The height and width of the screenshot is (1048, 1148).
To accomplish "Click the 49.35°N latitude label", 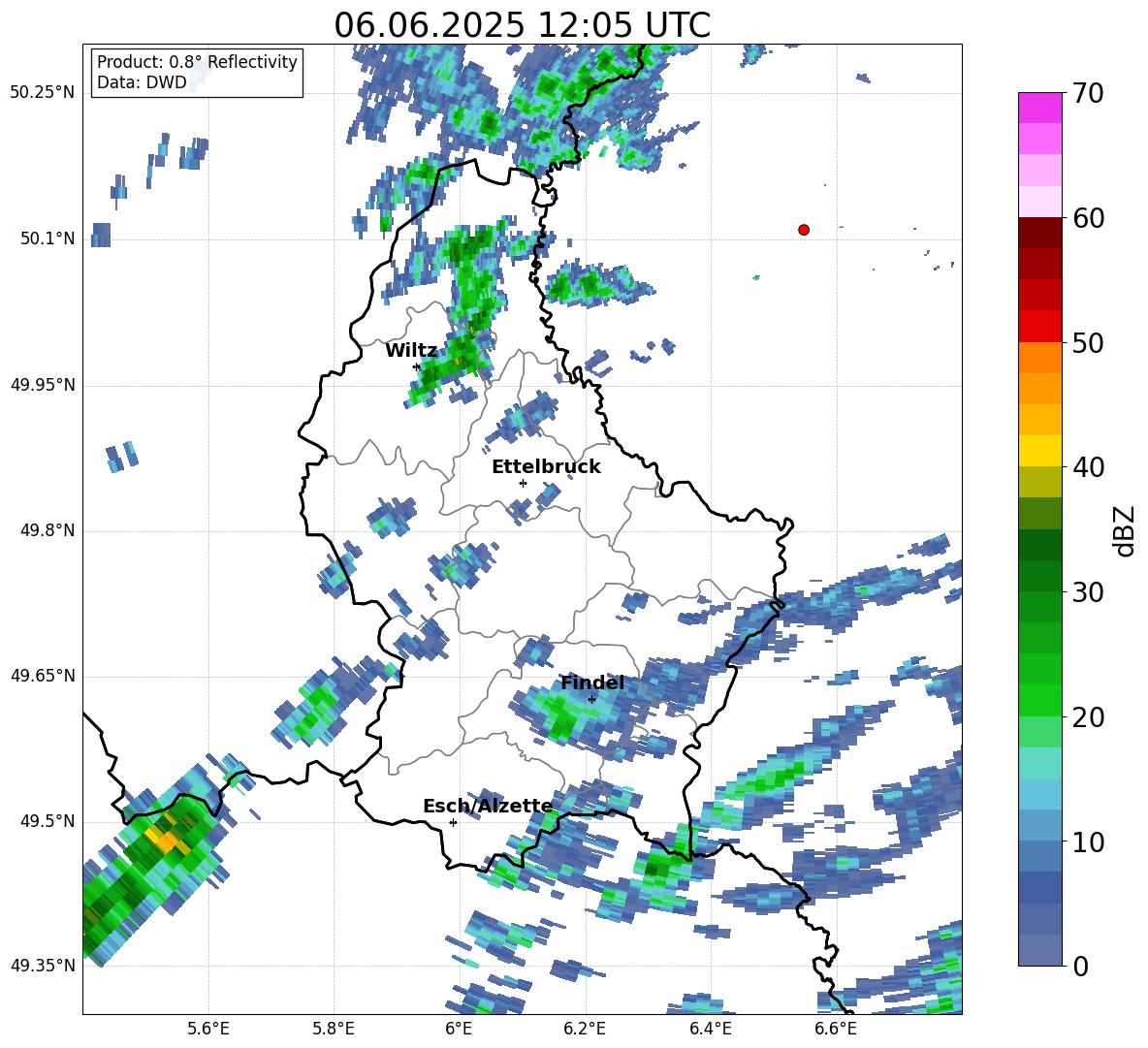I will (x=43, y=966).
